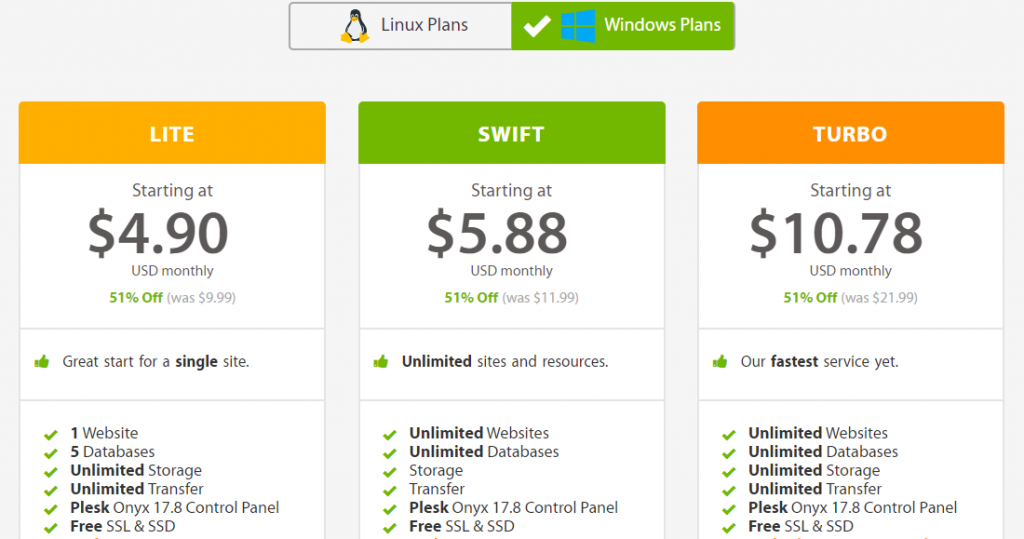
Task: Click the $10.78 Turbo price
Action: pos(836,233)
